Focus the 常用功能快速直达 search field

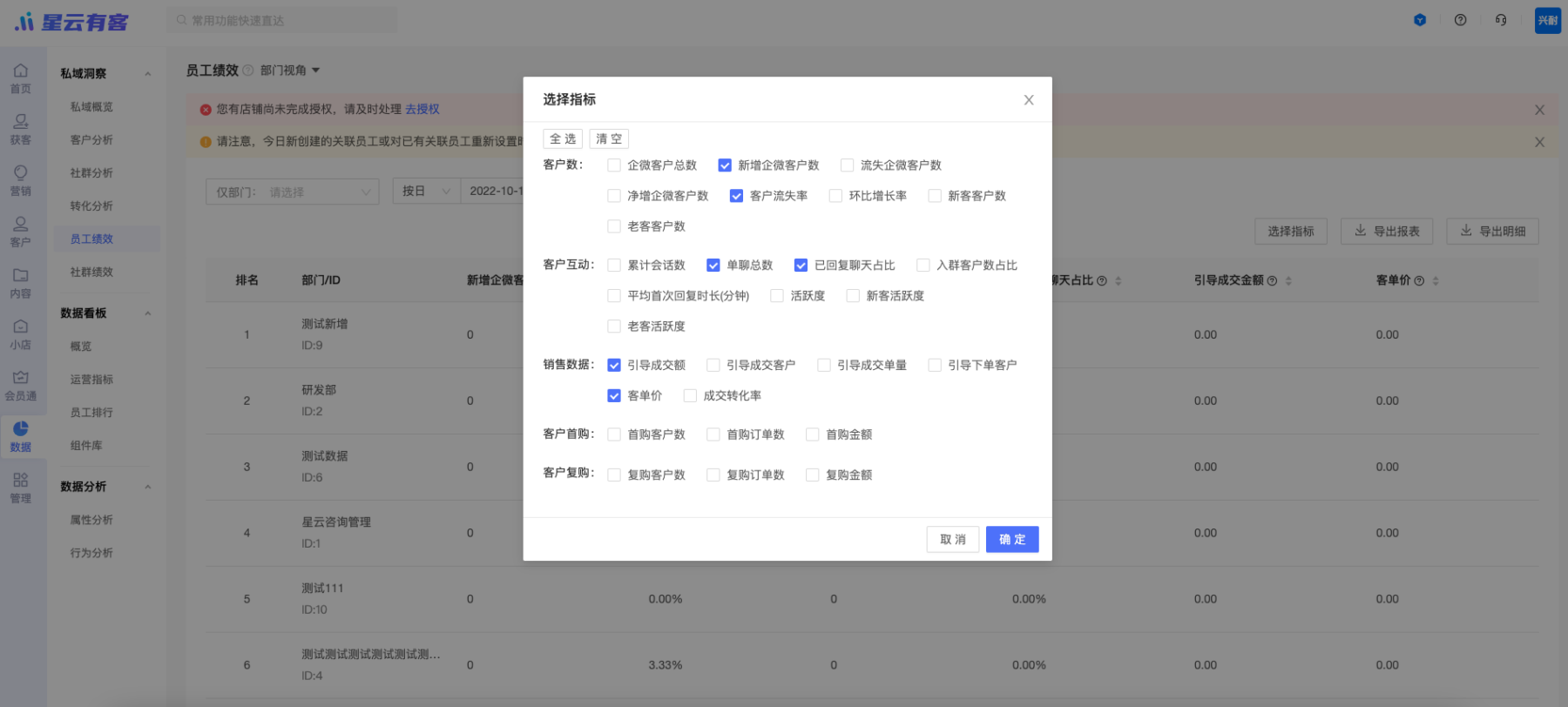pyautogui.click(x=281, y=21)
